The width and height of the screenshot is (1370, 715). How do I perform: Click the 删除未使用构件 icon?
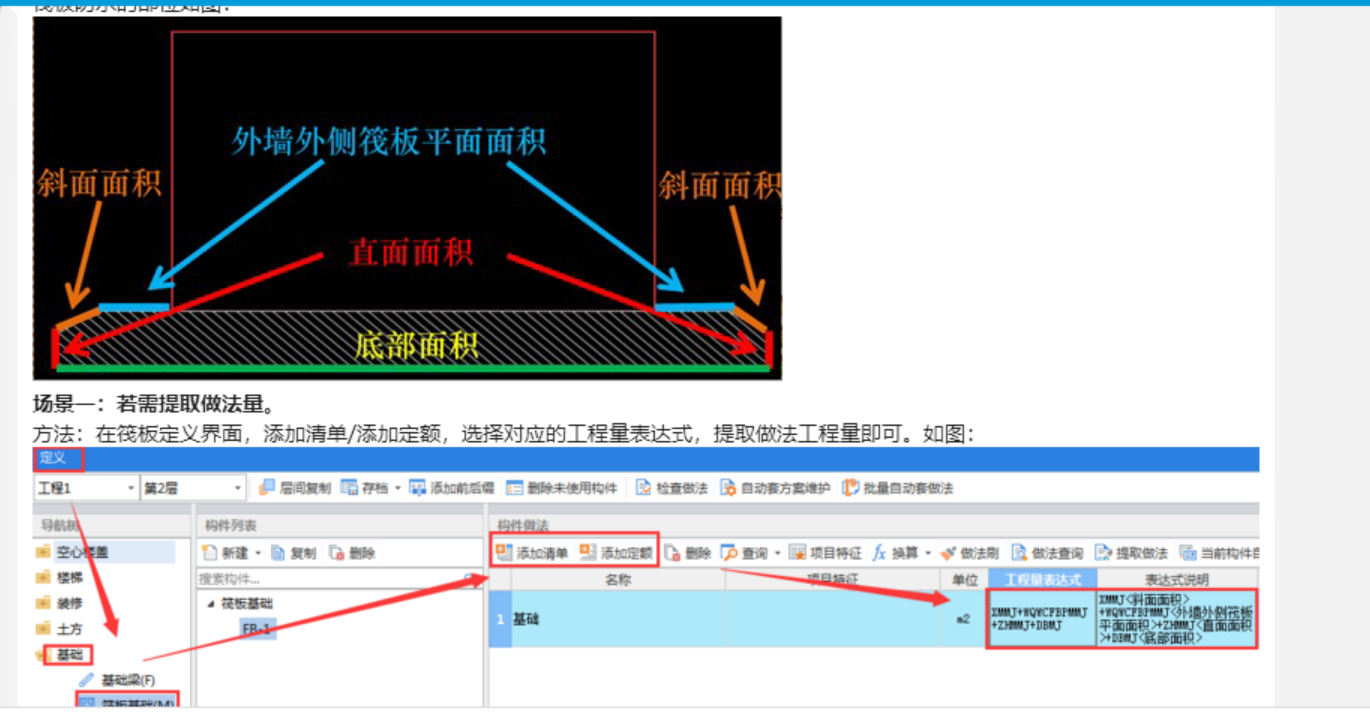click(x=514, y=488)
